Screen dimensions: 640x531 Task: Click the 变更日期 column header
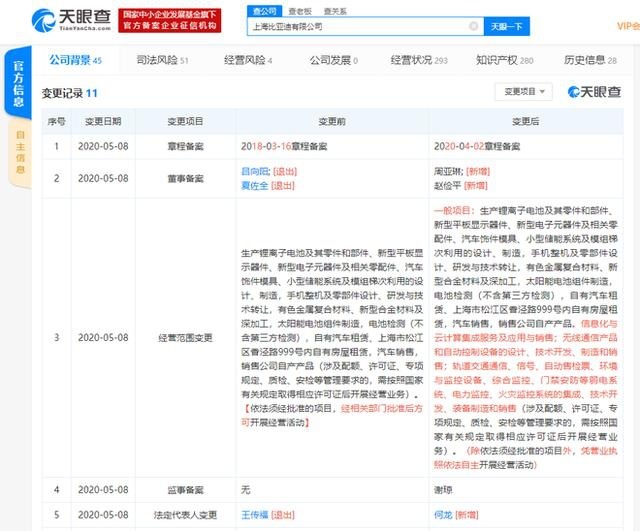pos(103,121)
